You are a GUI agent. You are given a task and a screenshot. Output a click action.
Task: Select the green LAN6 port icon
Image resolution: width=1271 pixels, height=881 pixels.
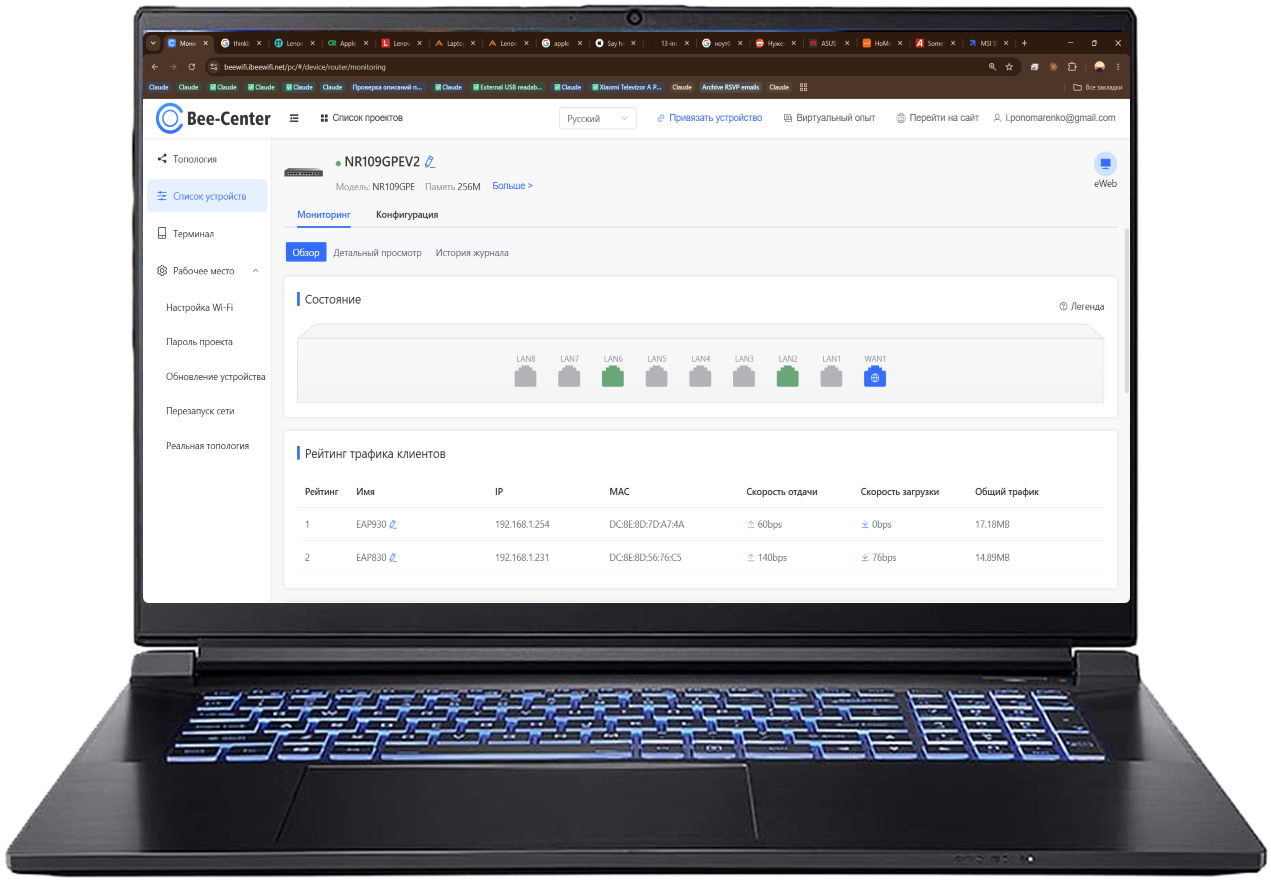(x=613, y=377)
